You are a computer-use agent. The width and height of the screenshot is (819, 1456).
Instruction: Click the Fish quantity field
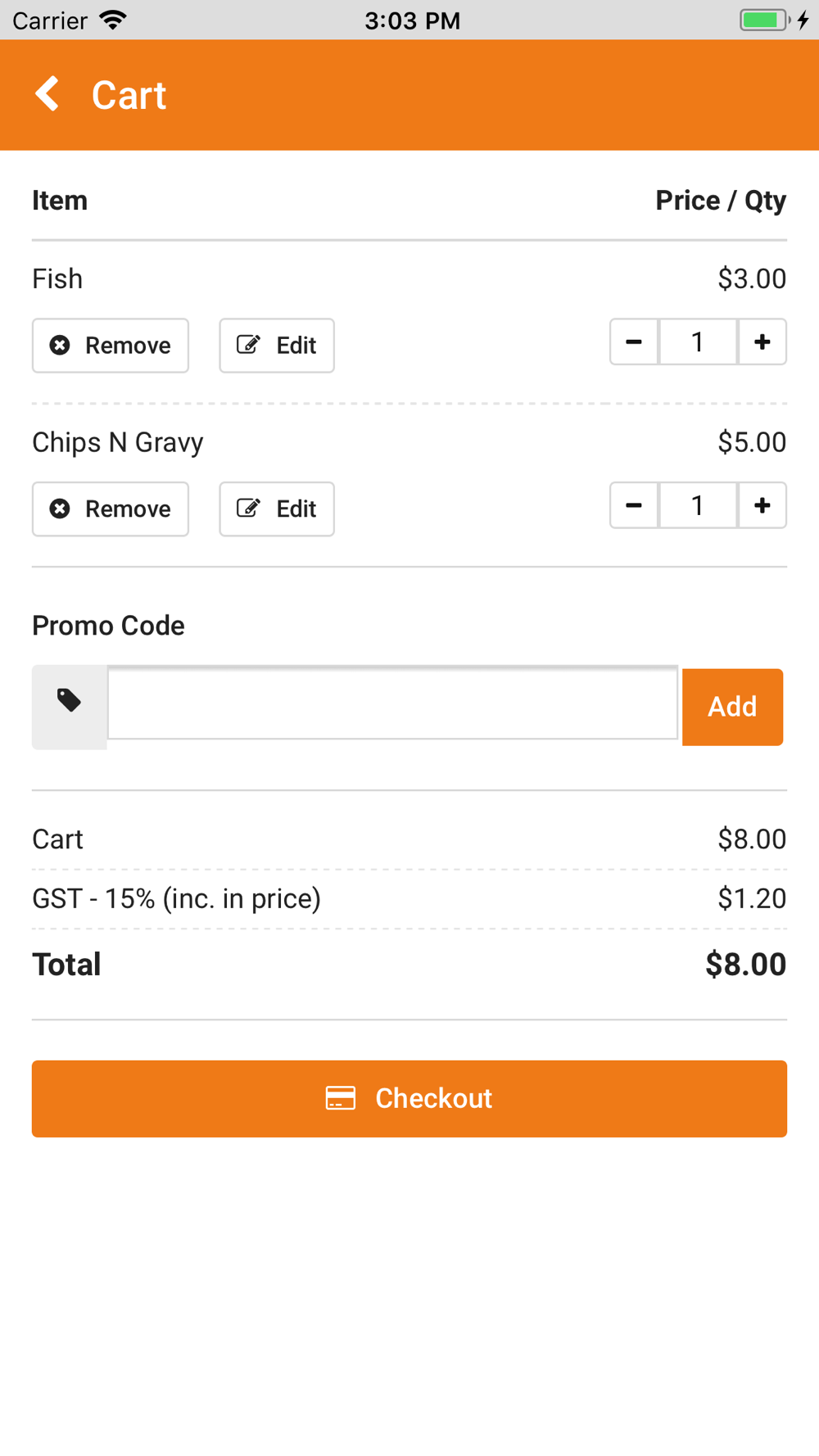point(698,342)
